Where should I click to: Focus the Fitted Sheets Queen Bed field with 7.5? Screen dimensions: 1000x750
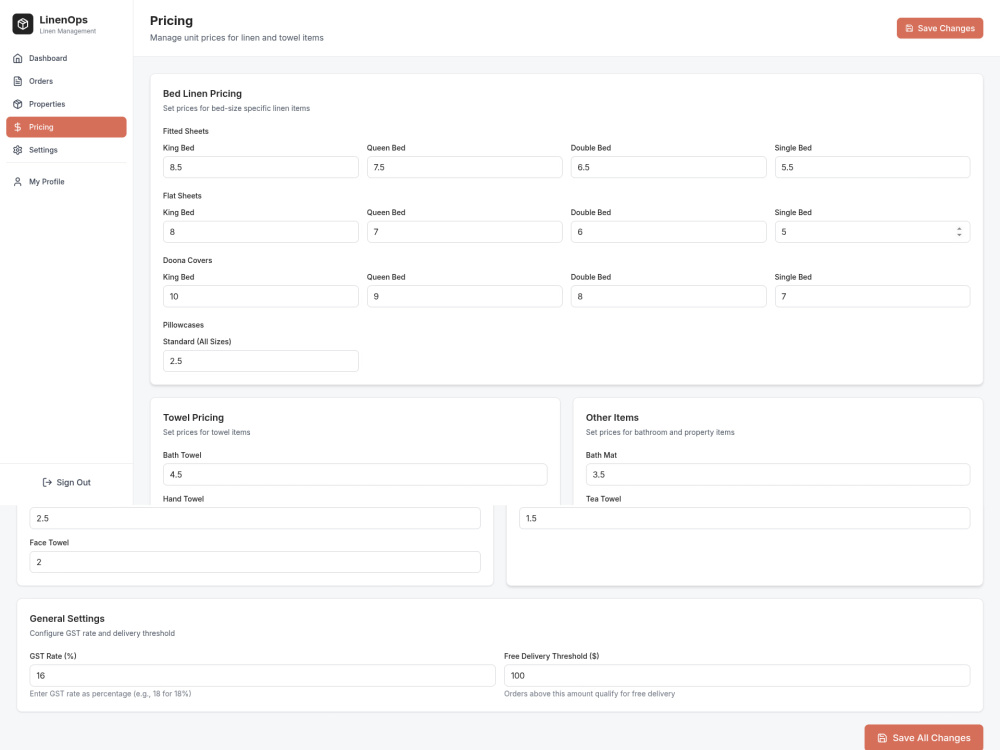pos(464,167)
